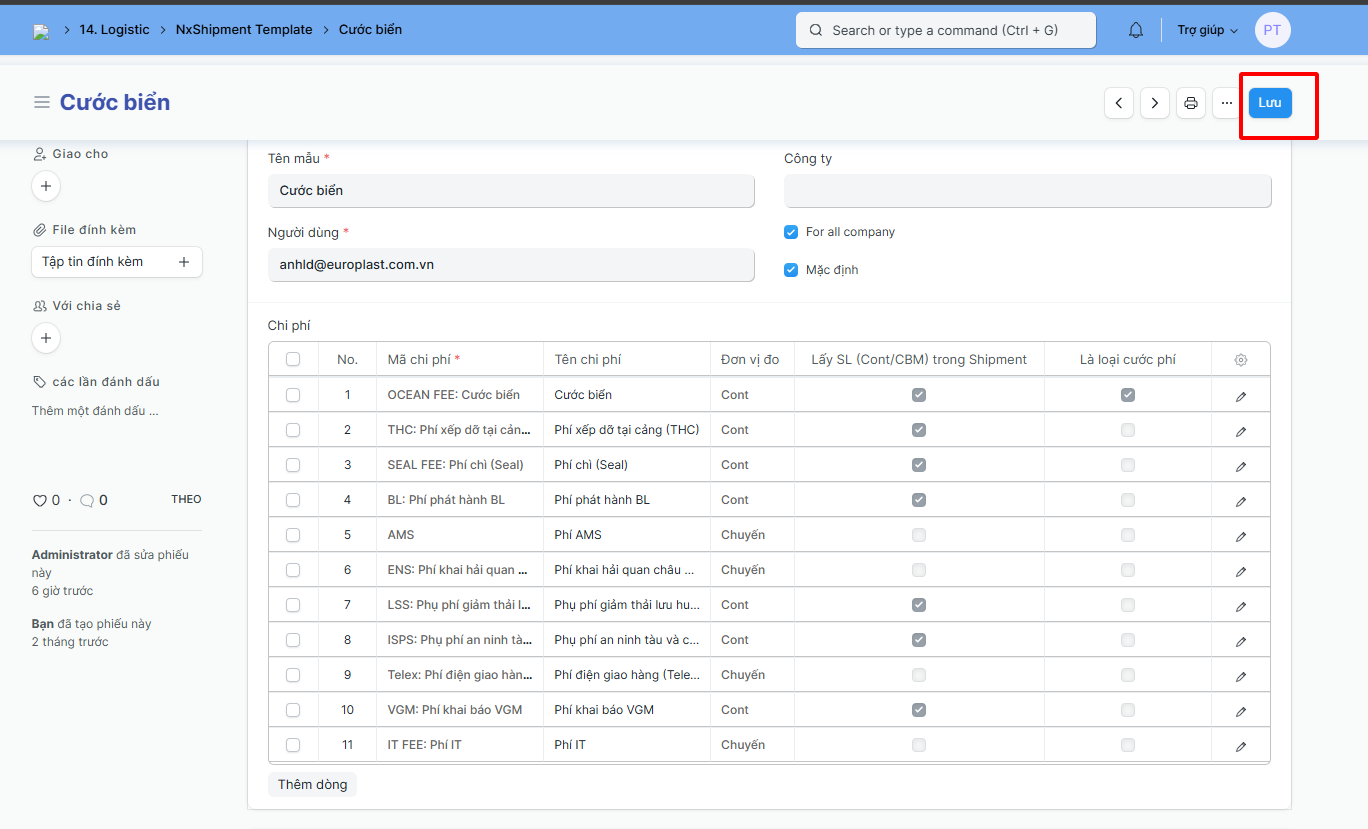This screenshot has width=1368, height=829.
Task: Click the print icon button
Action: 1190,103
